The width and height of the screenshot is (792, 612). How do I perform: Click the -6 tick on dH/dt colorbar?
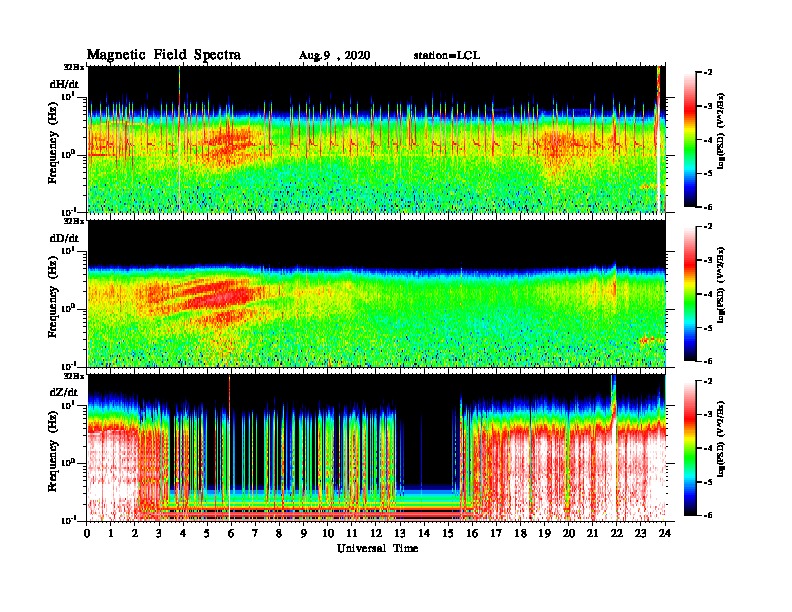(709, 207)
